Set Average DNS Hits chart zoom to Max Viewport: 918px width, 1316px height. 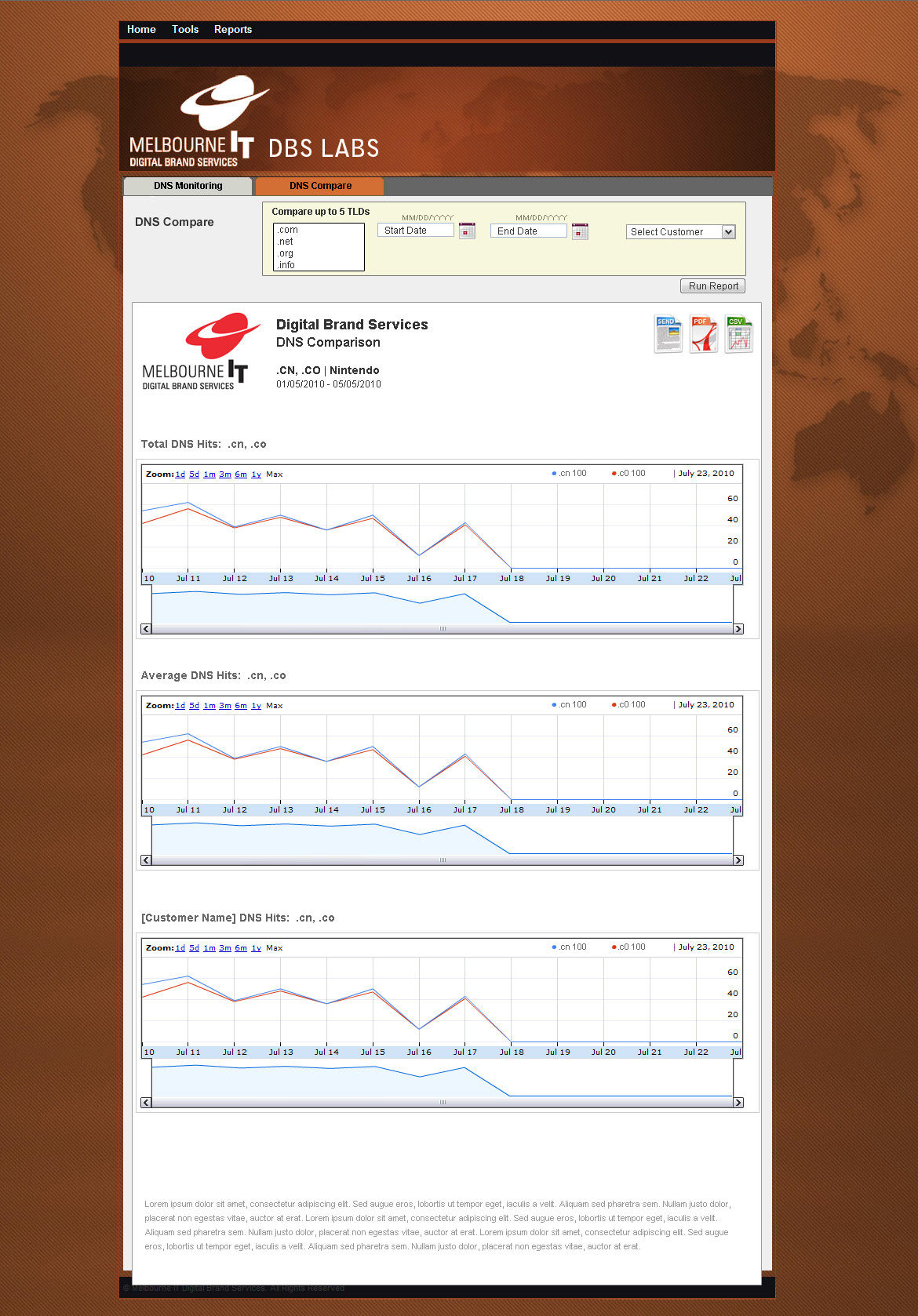coord(275,705)
